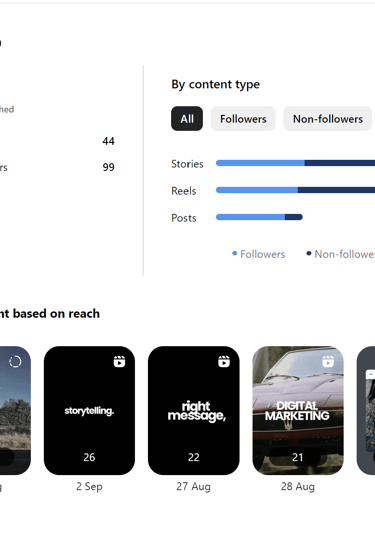Click the Non-followers legend dot
The image size is (375, 534).
tap(309, 253)
